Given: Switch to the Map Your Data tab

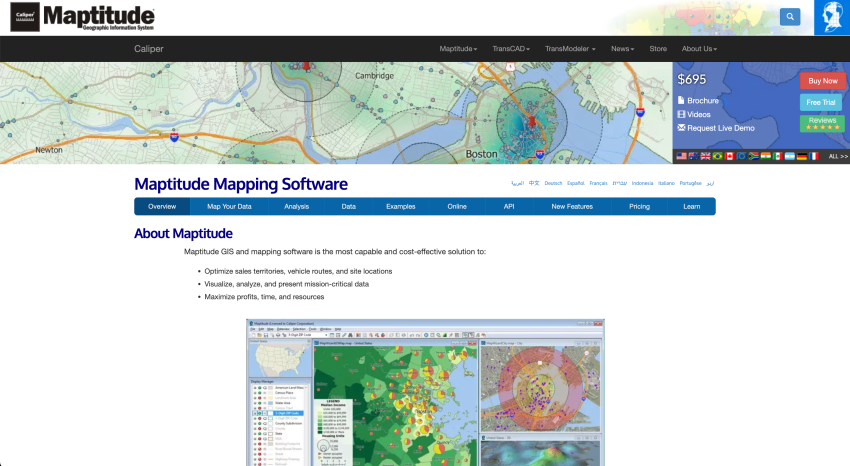Looking at the screenshot, I should tap(229, 206).
